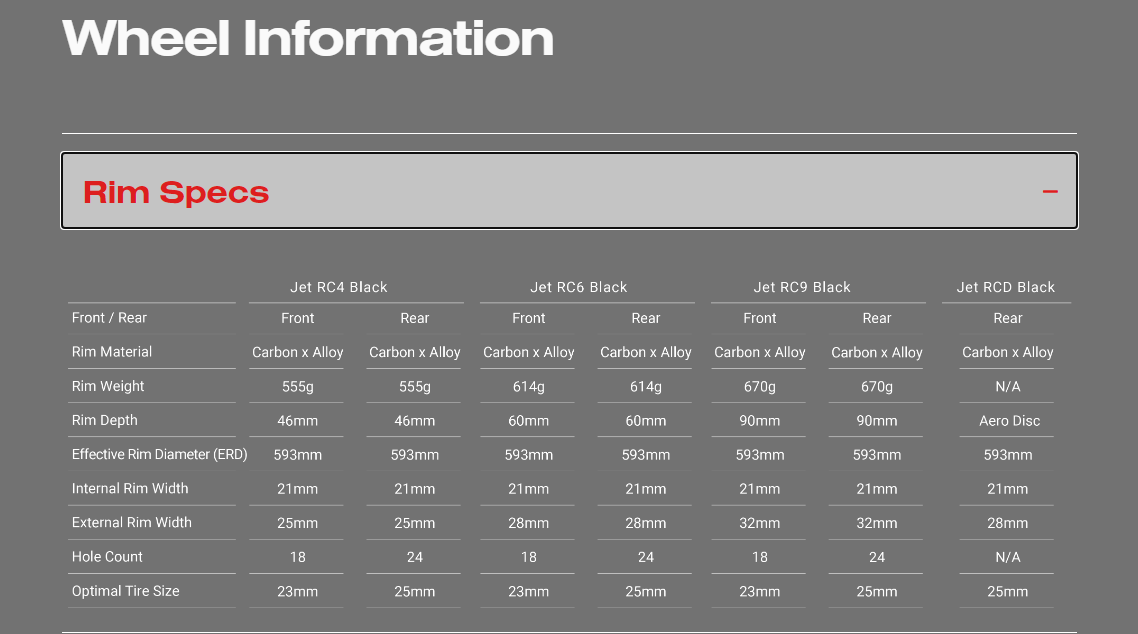
Task: Click the Jet RC4 Black front 555g cell
Action: [297, 387]
